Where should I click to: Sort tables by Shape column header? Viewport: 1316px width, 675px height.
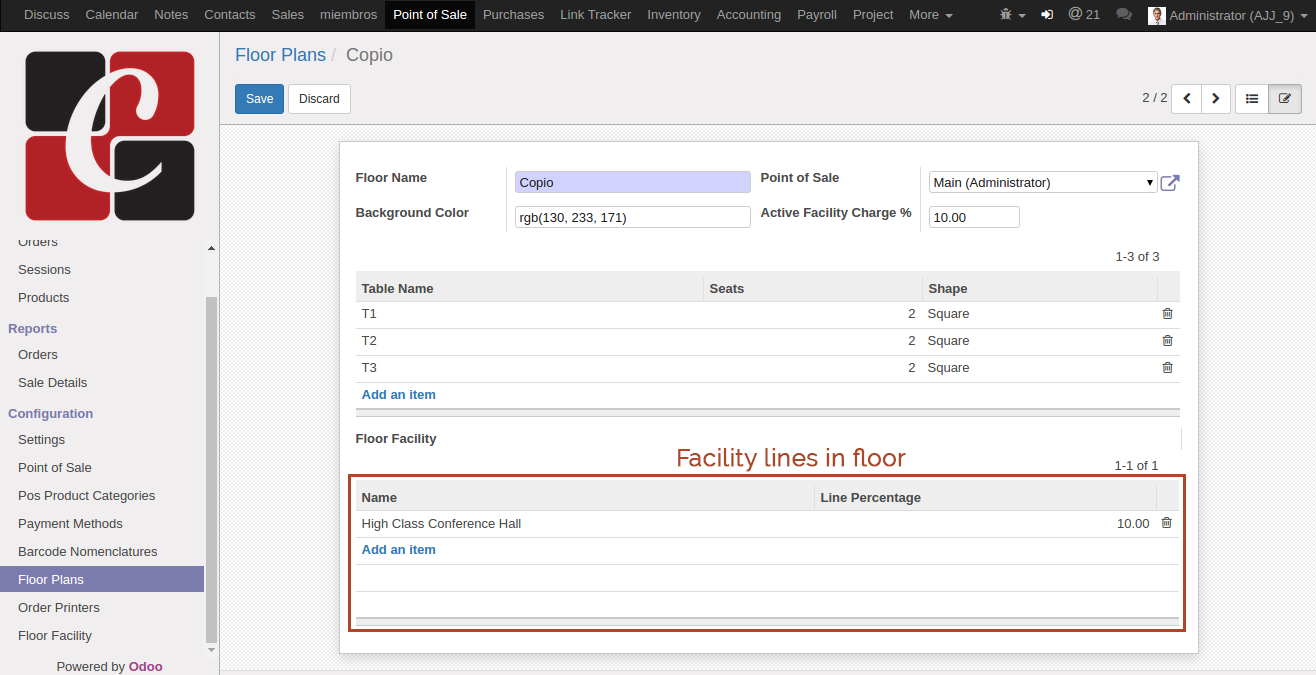pyautogui.click(x=1040, y=288)
